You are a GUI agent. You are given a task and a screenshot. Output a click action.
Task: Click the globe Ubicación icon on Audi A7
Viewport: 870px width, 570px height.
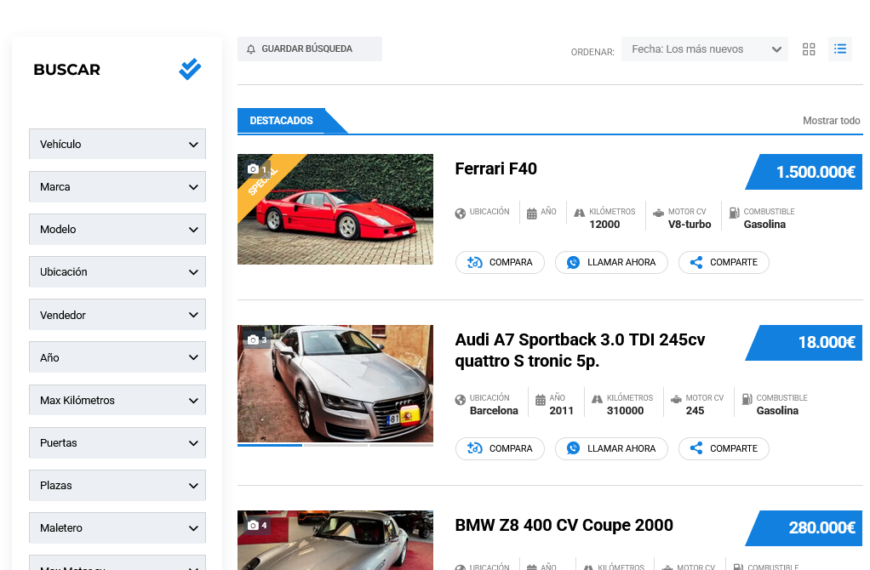click(460, 400)
